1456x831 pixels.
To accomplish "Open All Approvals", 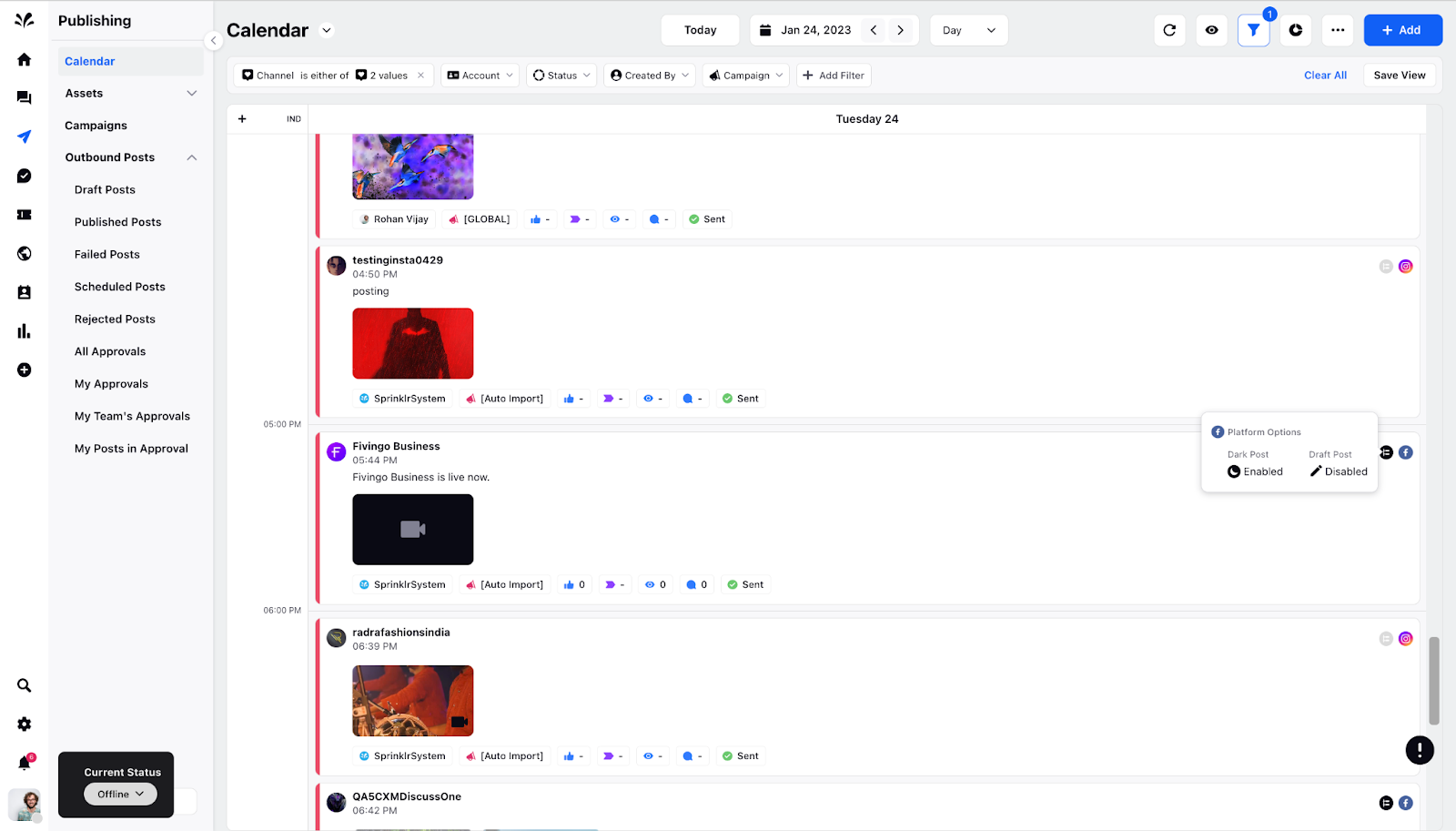I will pos(110,351).
